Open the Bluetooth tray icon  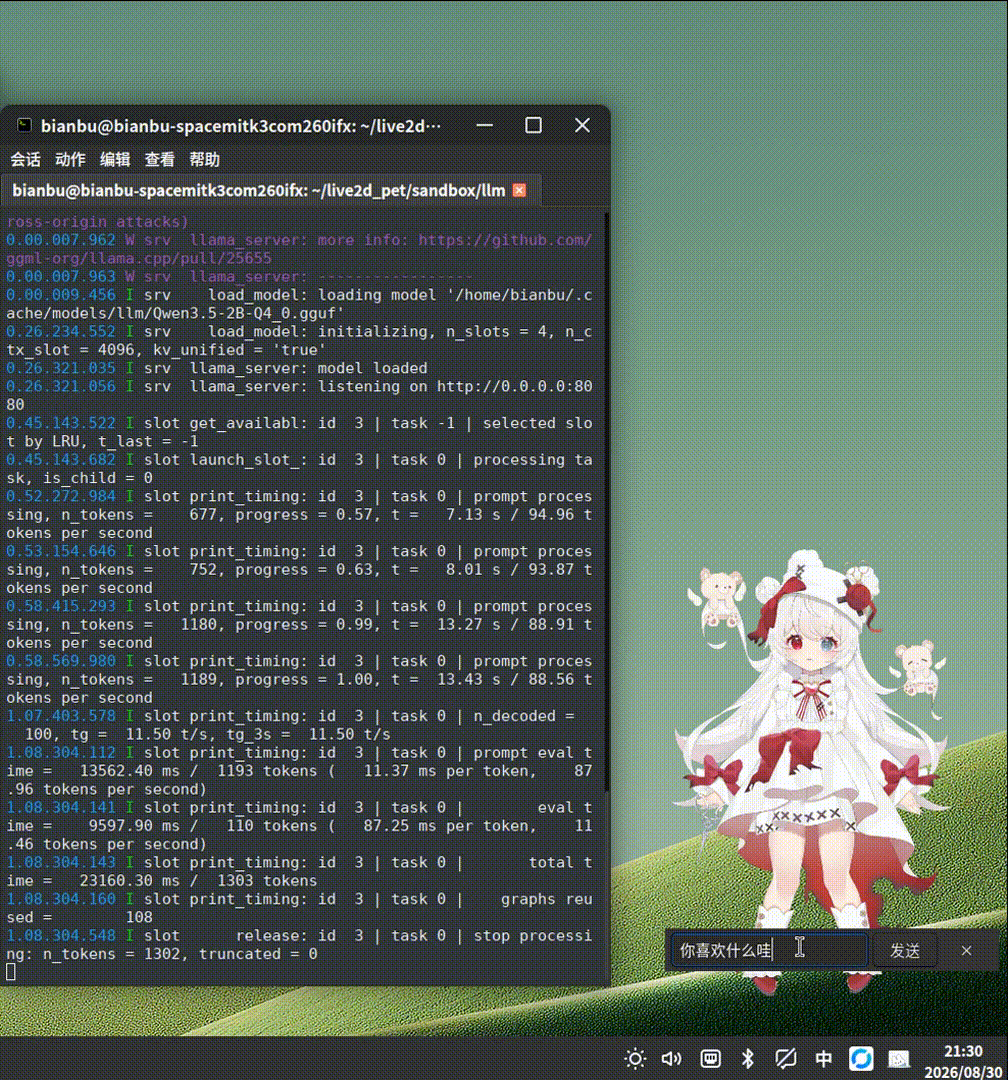[x=748, y=1059]
